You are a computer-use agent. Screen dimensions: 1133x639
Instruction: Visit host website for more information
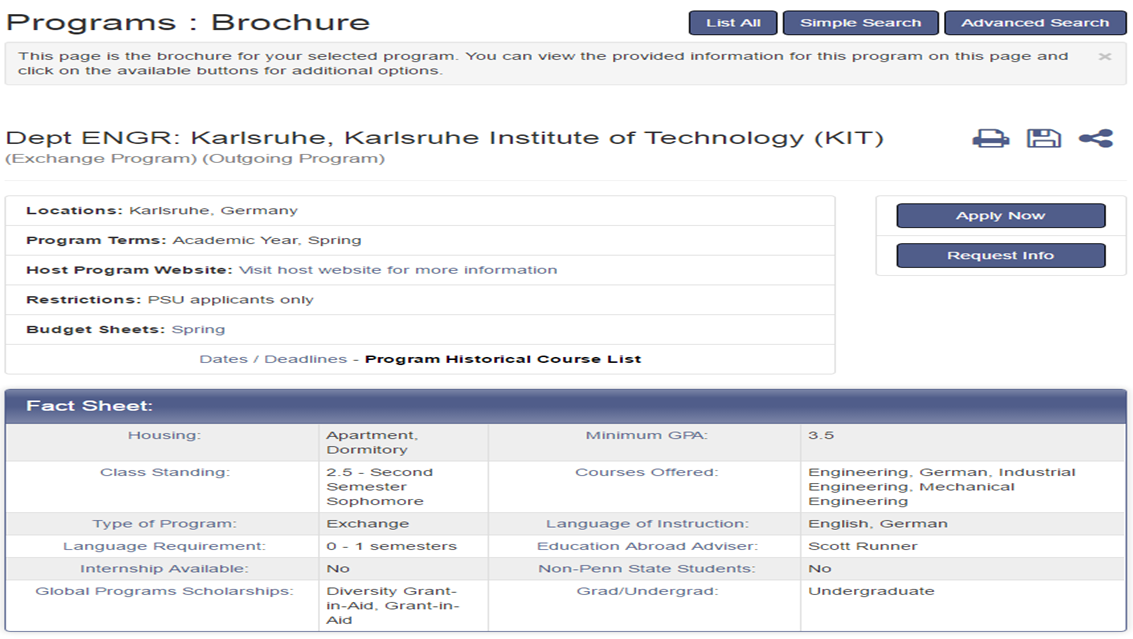(x=398, y=270)
